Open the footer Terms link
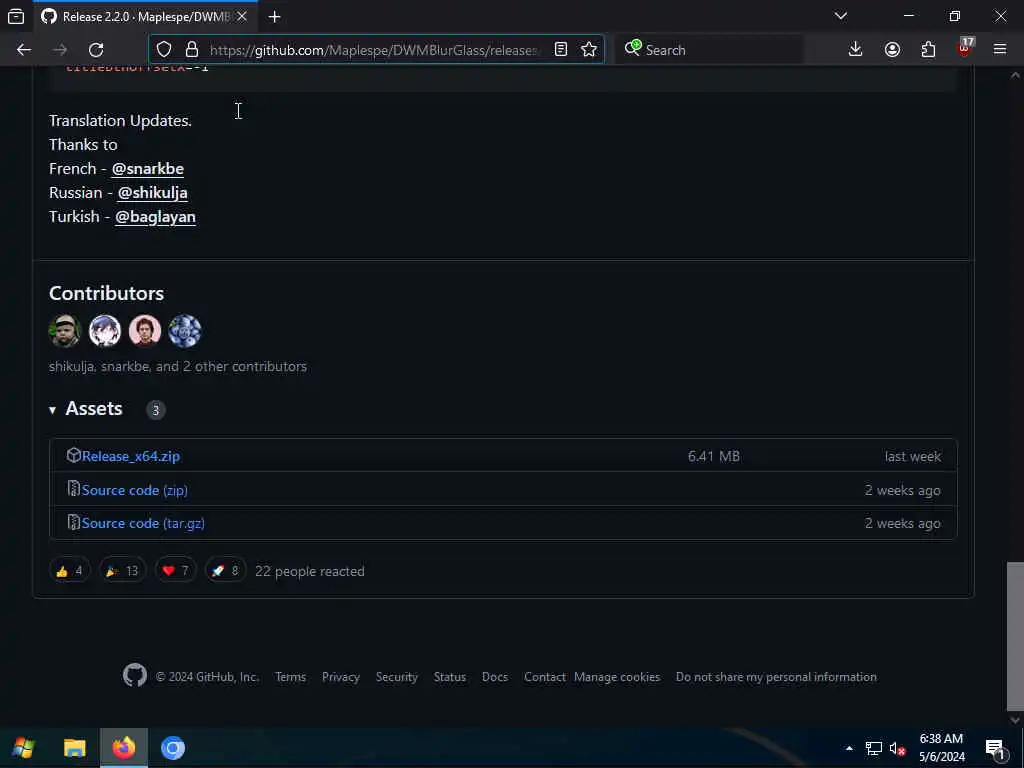The height and width of the screenshot is (768, 1024). coord(291,677)
